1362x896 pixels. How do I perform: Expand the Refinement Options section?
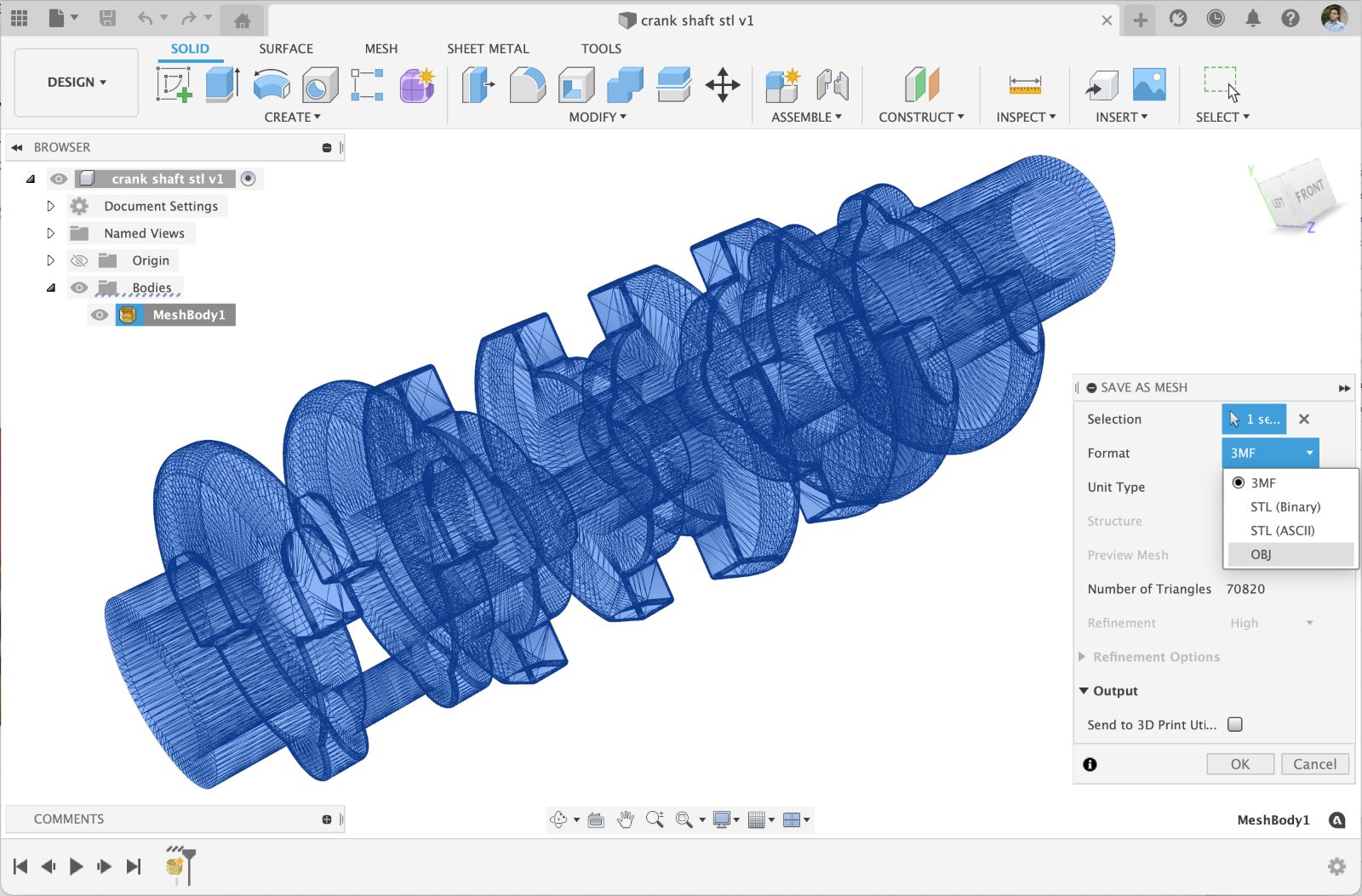[x=1082, y=657]
